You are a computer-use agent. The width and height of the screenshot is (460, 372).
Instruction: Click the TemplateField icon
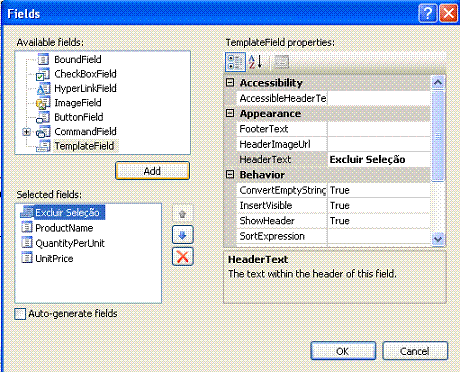click(43, 146)
